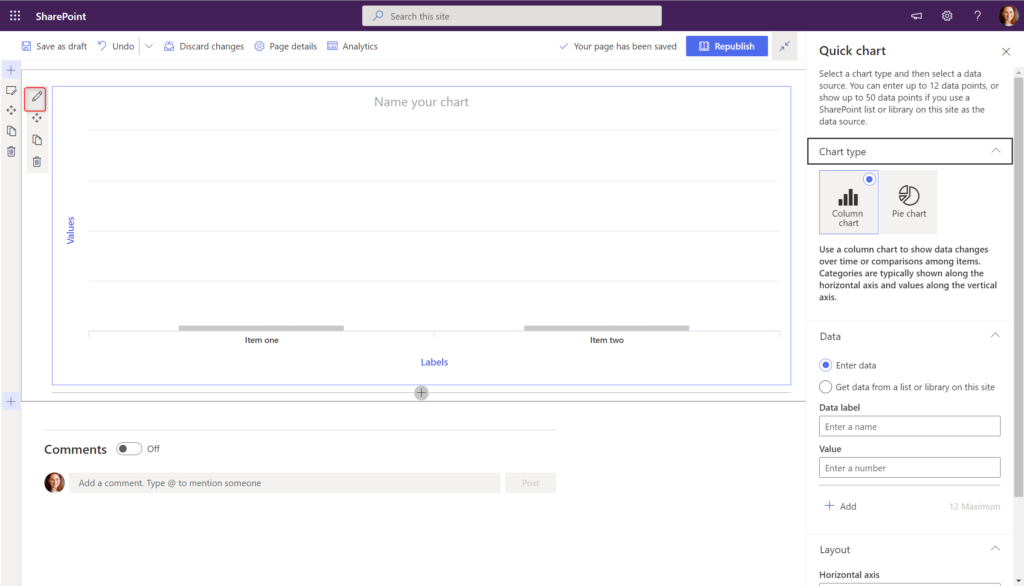Viewport: 1024px width, 586px height.
Task: Open Page details
Action: tap(285, 46)
